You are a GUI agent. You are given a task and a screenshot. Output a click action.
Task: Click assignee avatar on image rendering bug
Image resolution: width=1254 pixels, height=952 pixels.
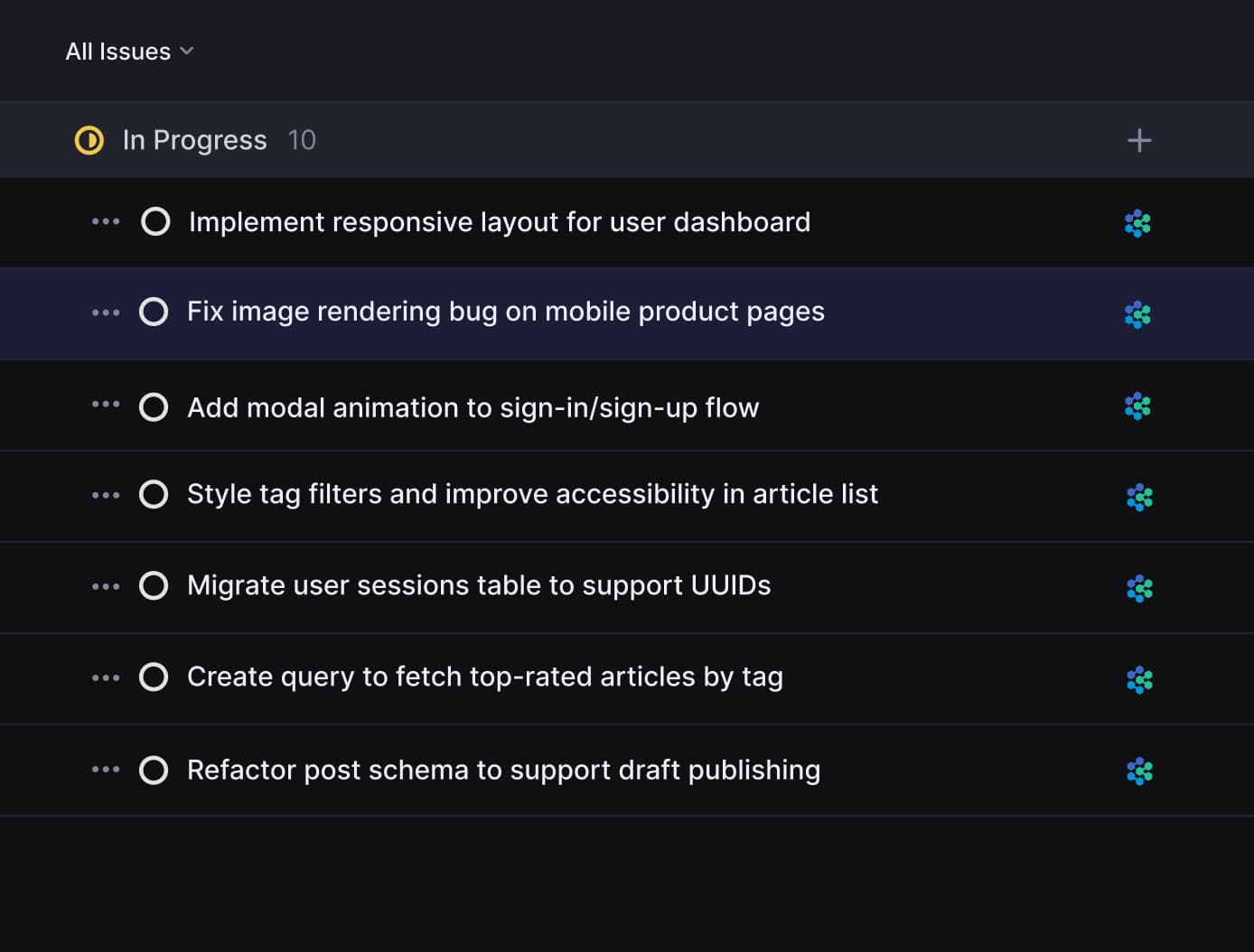[x=1137, y=314]
